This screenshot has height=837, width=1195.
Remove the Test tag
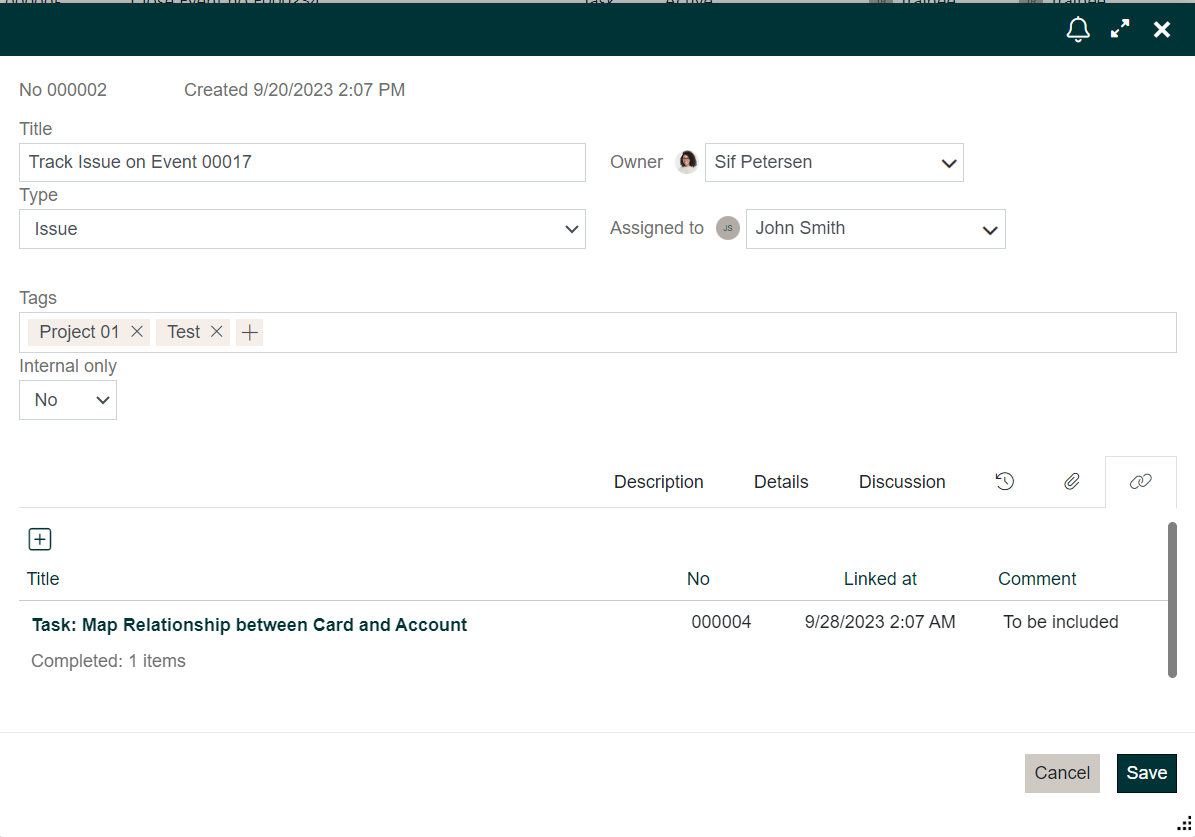216,332
